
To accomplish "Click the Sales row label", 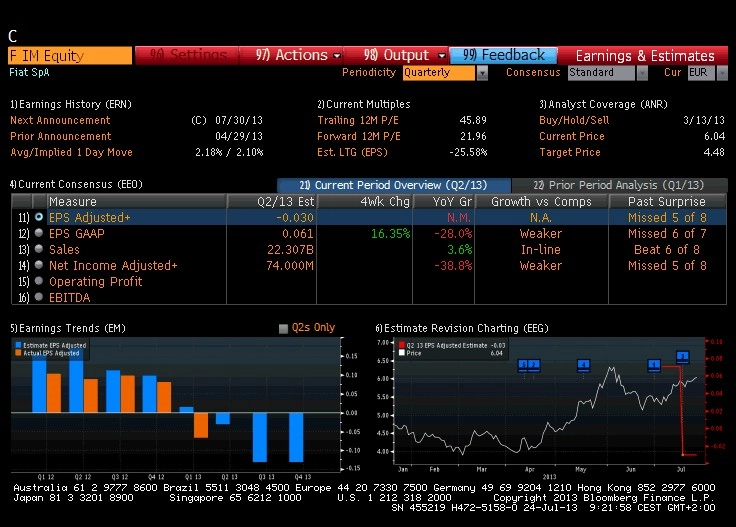I will [x=64, y=250].
